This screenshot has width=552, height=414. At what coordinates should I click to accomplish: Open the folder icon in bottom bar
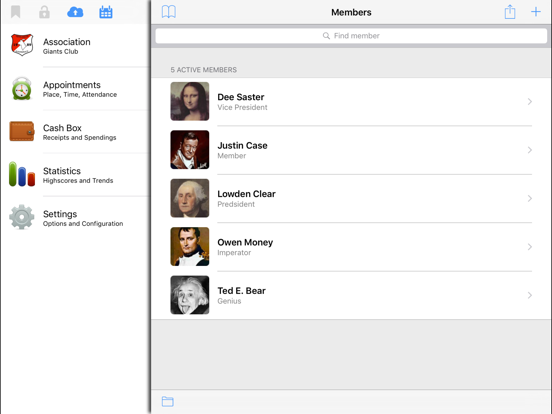(168, 401)
